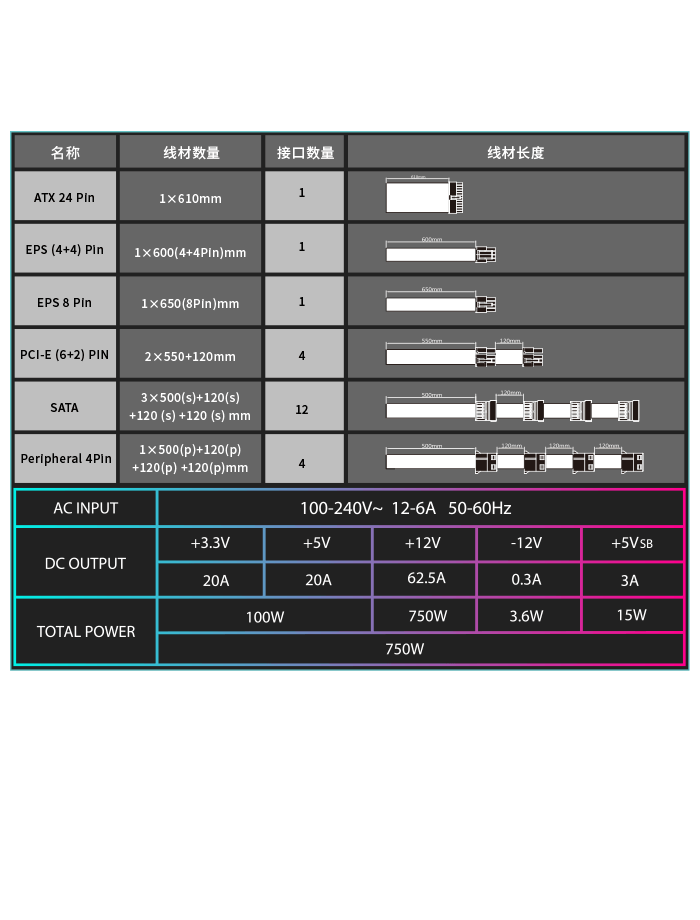Click the ATX 24 Pin cable diagram
The width and height of the screenshot is (700, 920).
pyautogui.click(x=424, y=196)
